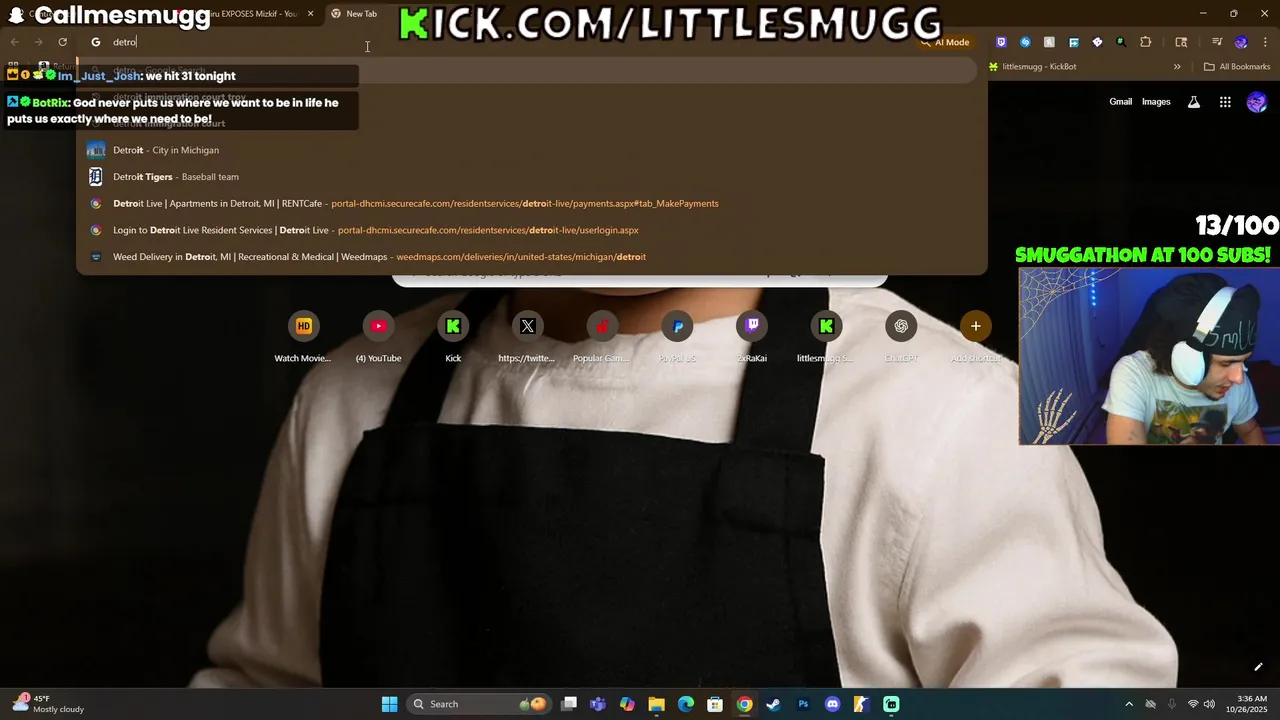Open the Twitter X shortcut tile
The height and width of the screenshot is (720, 1280).
527,337
